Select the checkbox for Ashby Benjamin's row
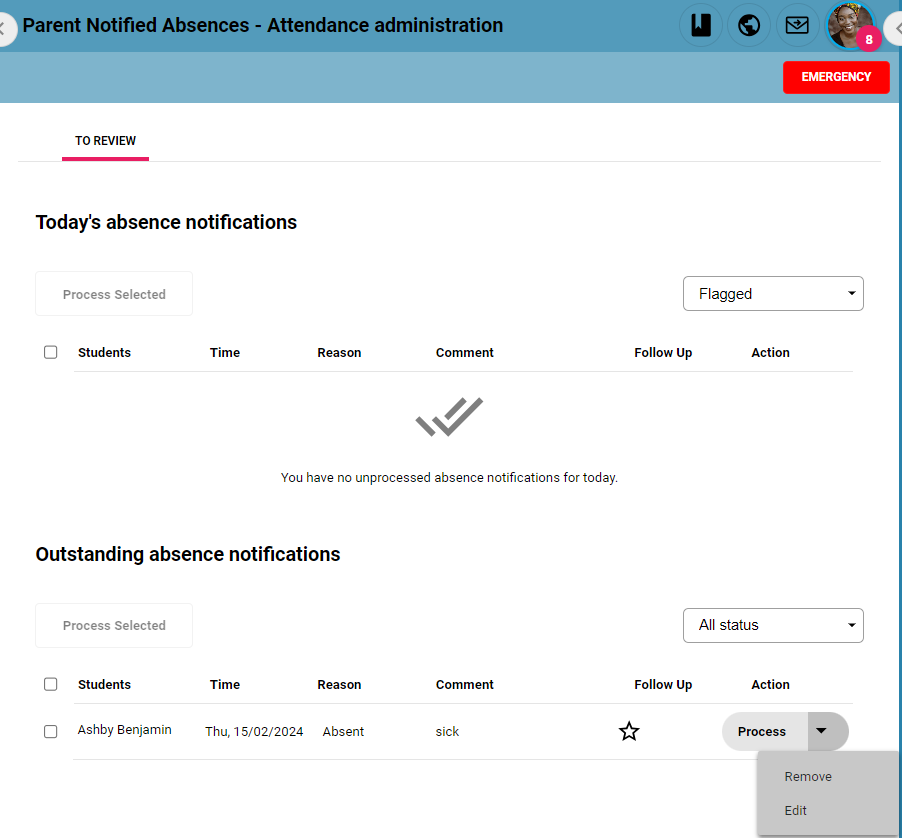The width and height of the screenshot is (902, 838). pyautogui.click(x=51, y=731)
